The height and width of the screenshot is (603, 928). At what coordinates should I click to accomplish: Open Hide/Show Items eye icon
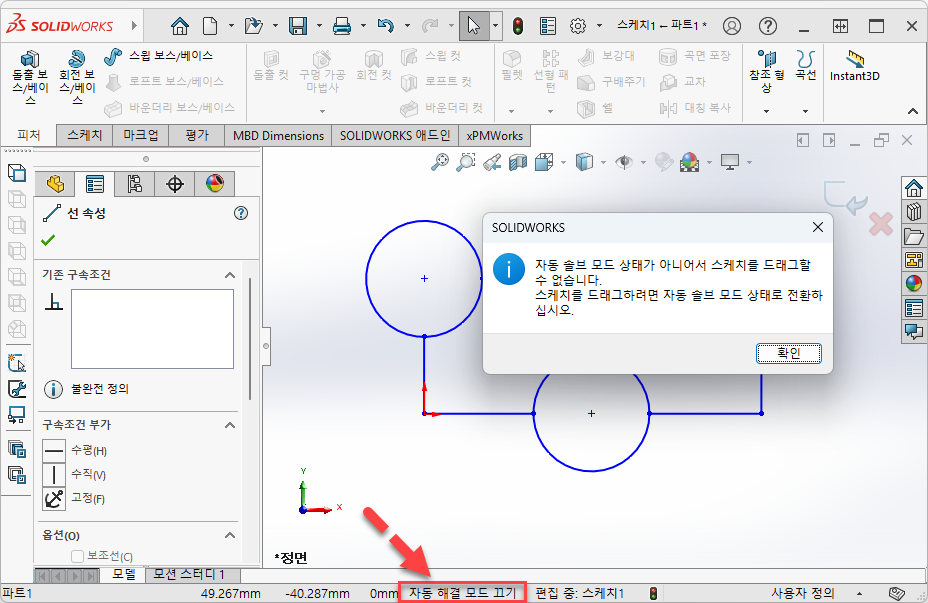624,162
